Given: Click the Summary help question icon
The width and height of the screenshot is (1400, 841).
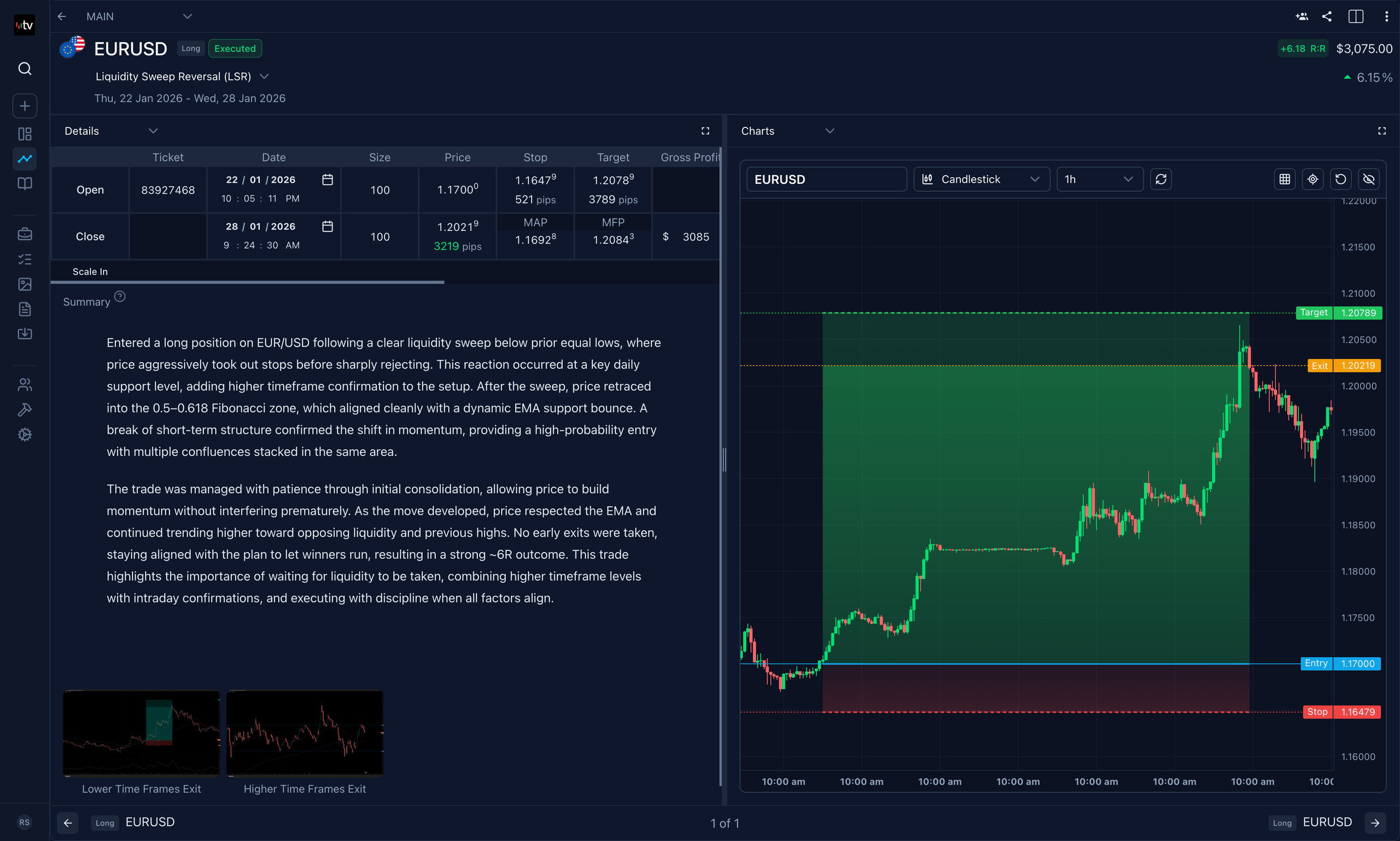Looking at the screenshot, I should pyautogui.click(x=120, y=297).
